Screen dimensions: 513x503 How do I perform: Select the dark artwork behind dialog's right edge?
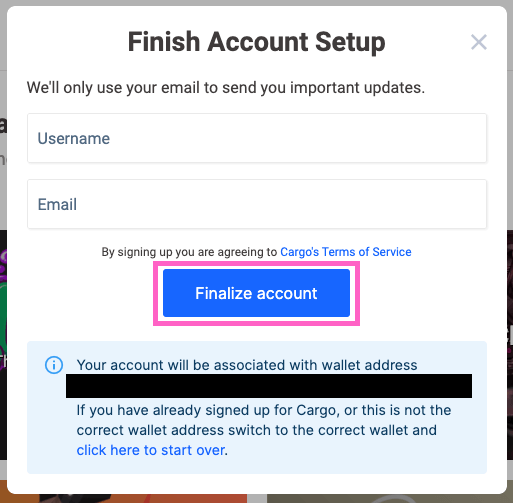pos(510,345)
